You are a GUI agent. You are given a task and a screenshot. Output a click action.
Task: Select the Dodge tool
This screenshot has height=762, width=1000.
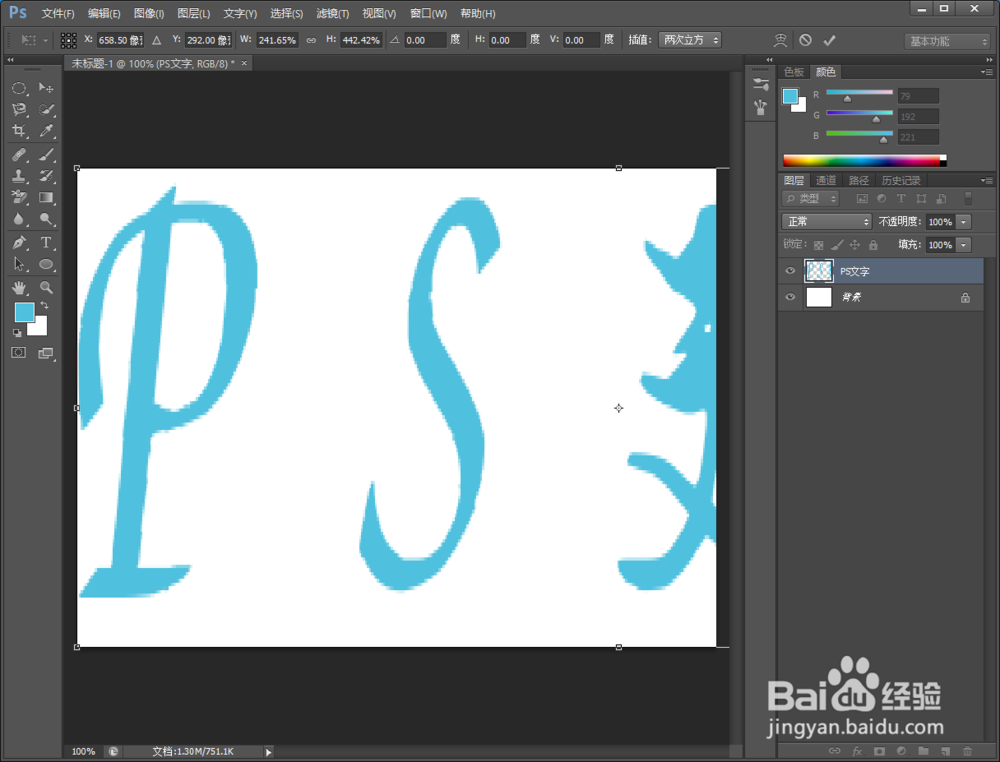[46, 219]
